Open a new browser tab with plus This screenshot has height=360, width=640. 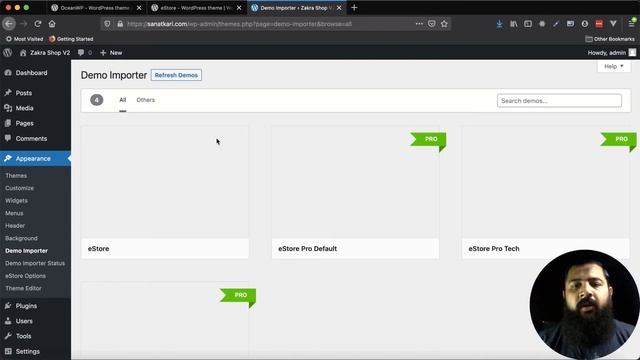pos(354,7)
